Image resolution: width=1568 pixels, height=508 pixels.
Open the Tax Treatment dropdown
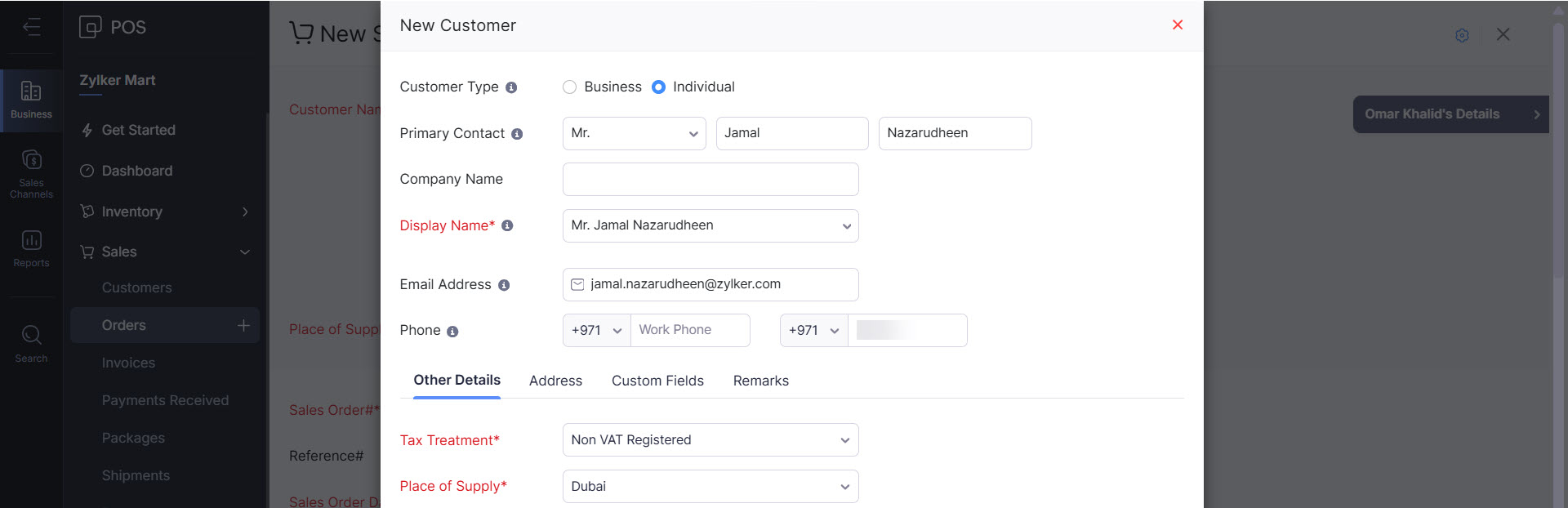pyautogui.click(x=710, y=439)
